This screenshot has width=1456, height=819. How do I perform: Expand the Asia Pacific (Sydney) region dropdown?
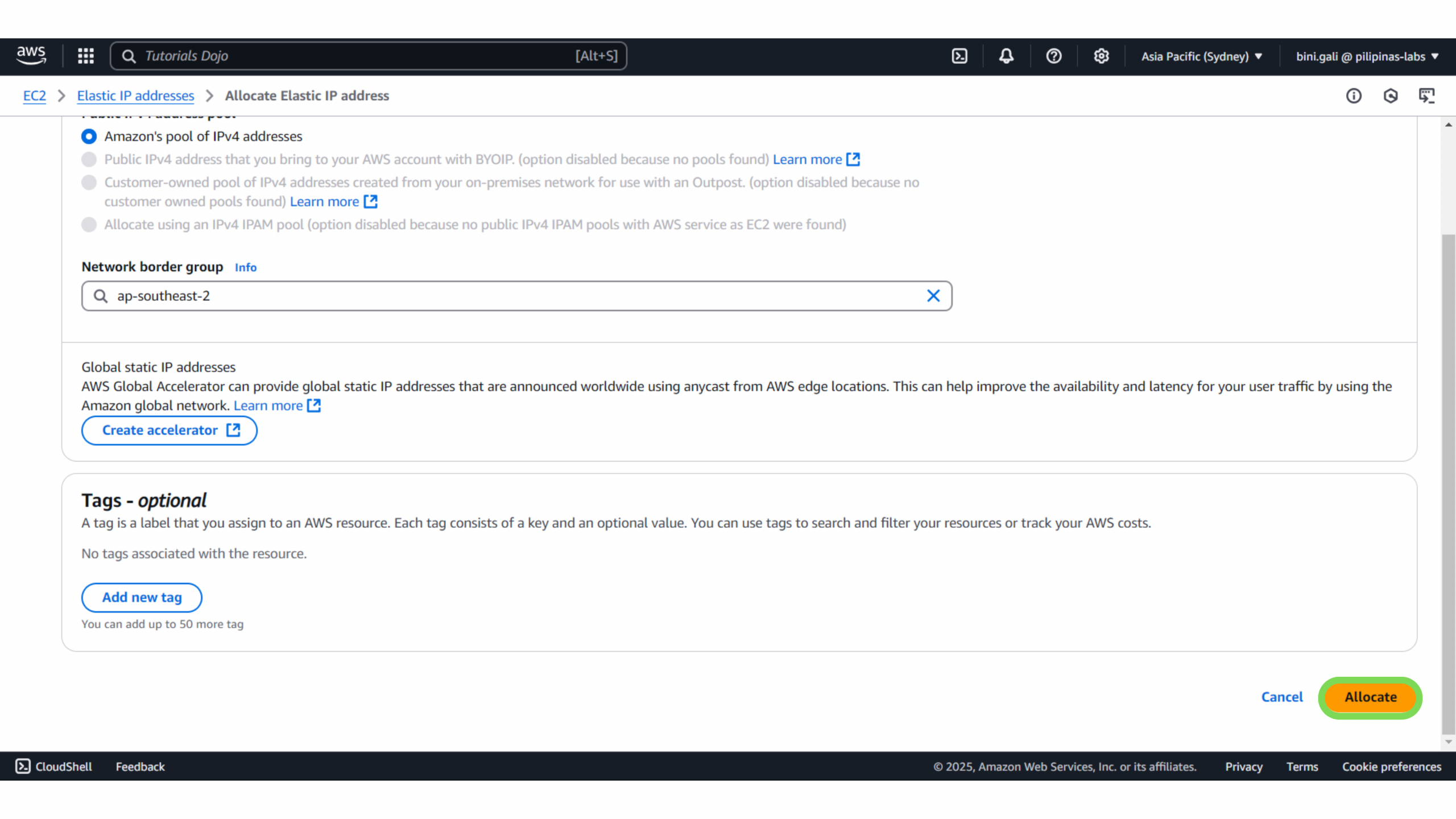click(1201, 56)
